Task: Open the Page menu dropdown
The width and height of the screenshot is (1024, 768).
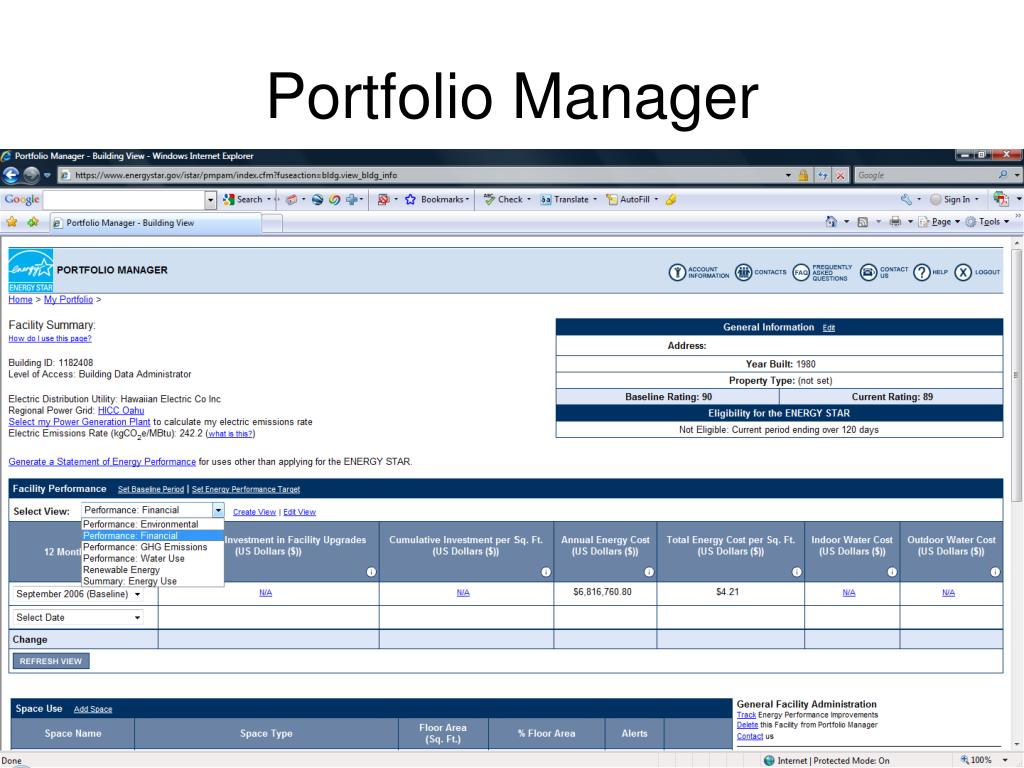Action: coord(940,222)
